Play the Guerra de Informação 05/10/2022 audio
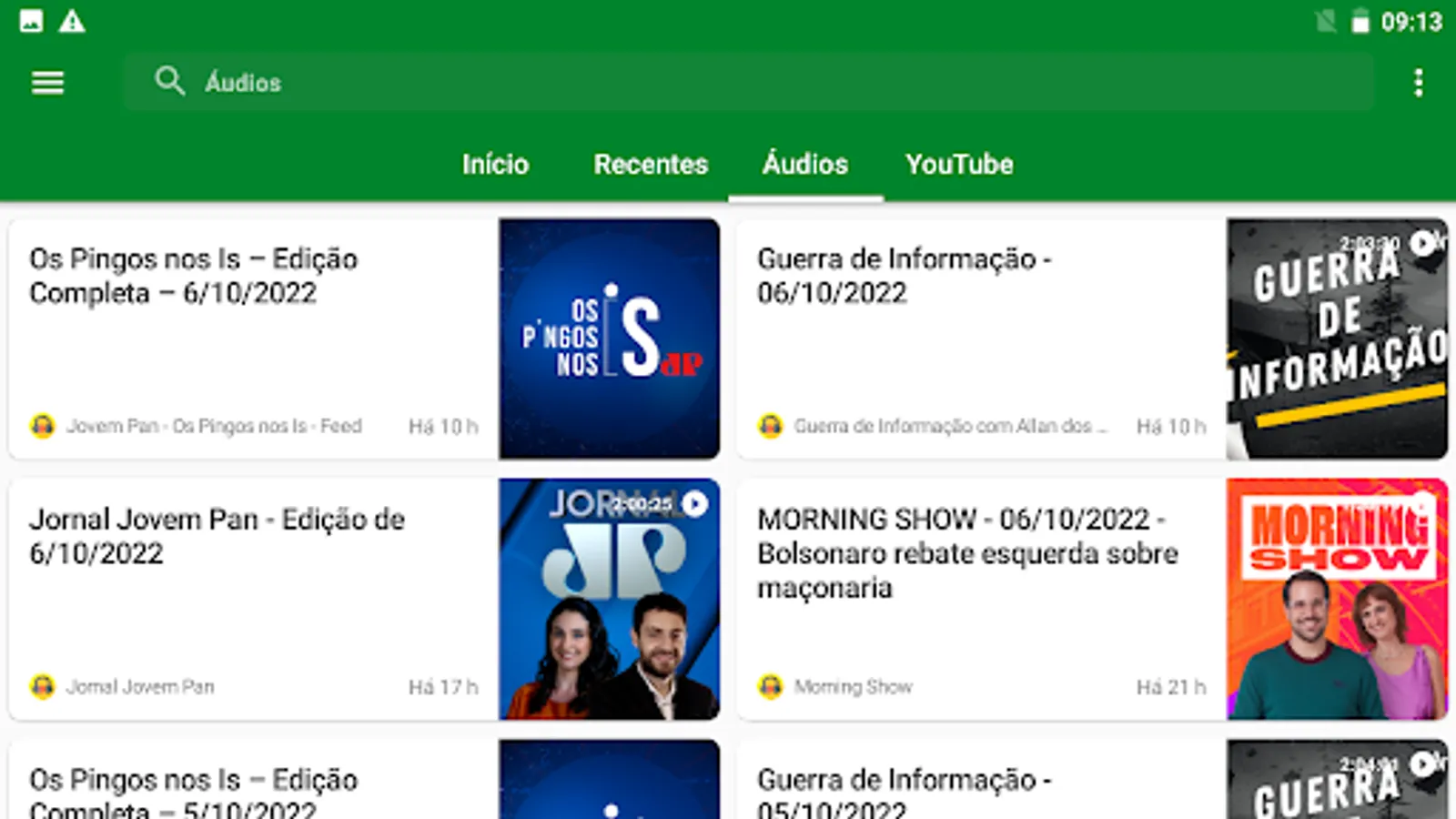Image resolution: width=1456 pixels, height=819 pixels. tap(1422, 763)
